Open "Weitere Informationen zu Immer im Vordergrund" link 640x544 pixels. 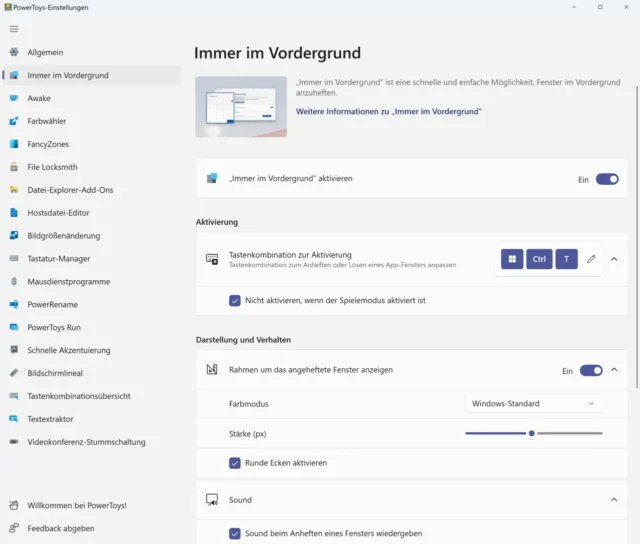[x=389, y=112]
